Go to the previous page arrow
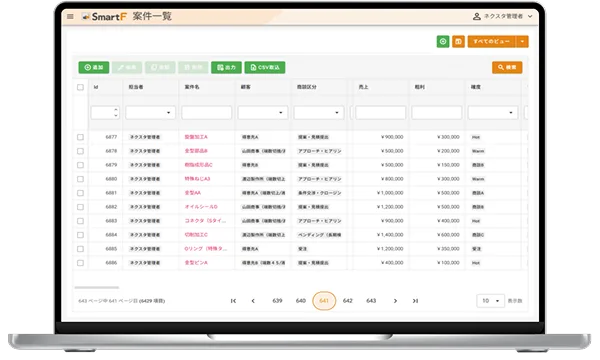 pos(253,301)
